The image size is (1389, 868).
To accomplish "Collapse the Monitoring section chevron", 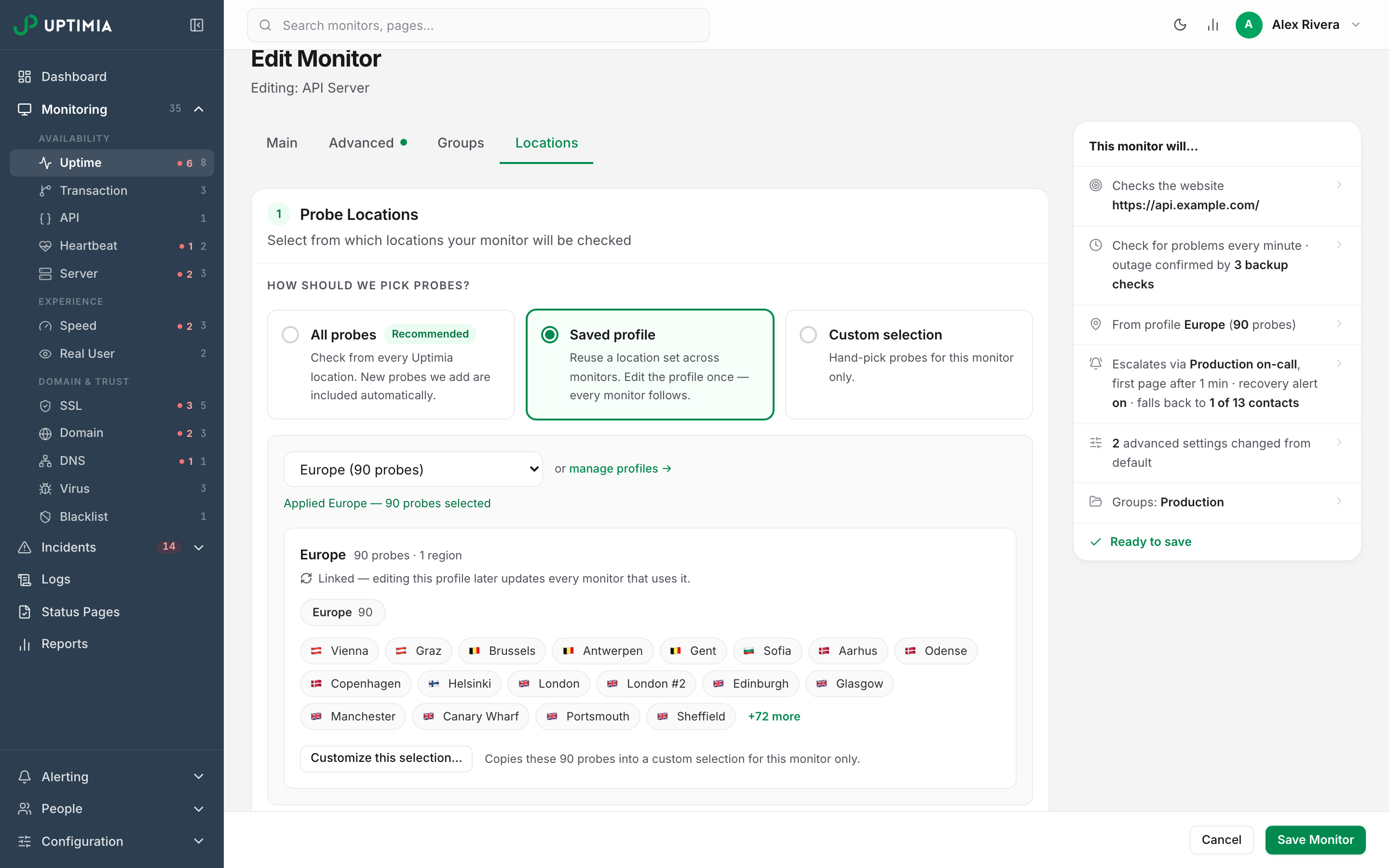I will (x=199, y=109).
